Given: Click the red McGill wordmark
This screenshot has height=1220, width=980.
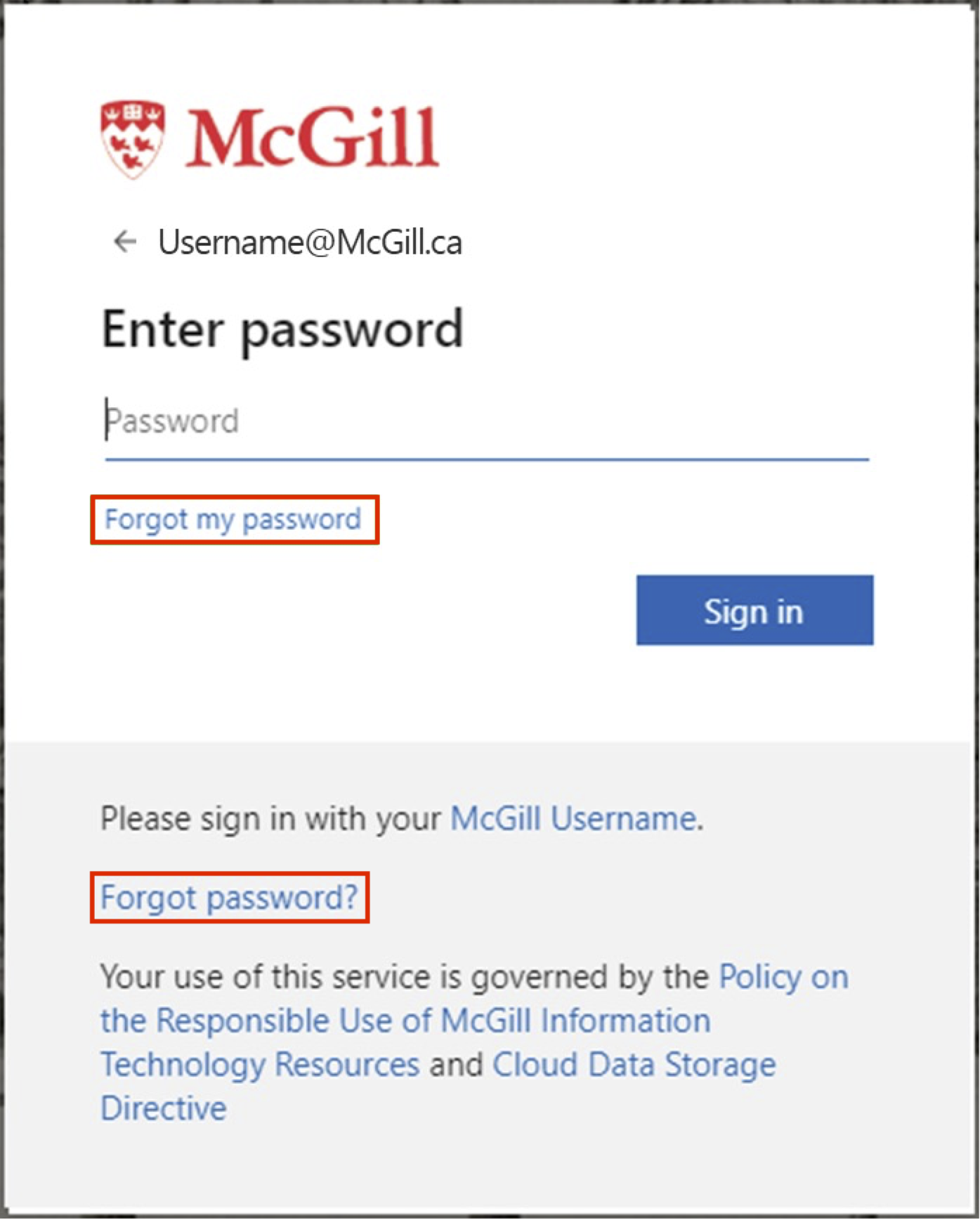Looking at the screenshot, I should 312,138.
